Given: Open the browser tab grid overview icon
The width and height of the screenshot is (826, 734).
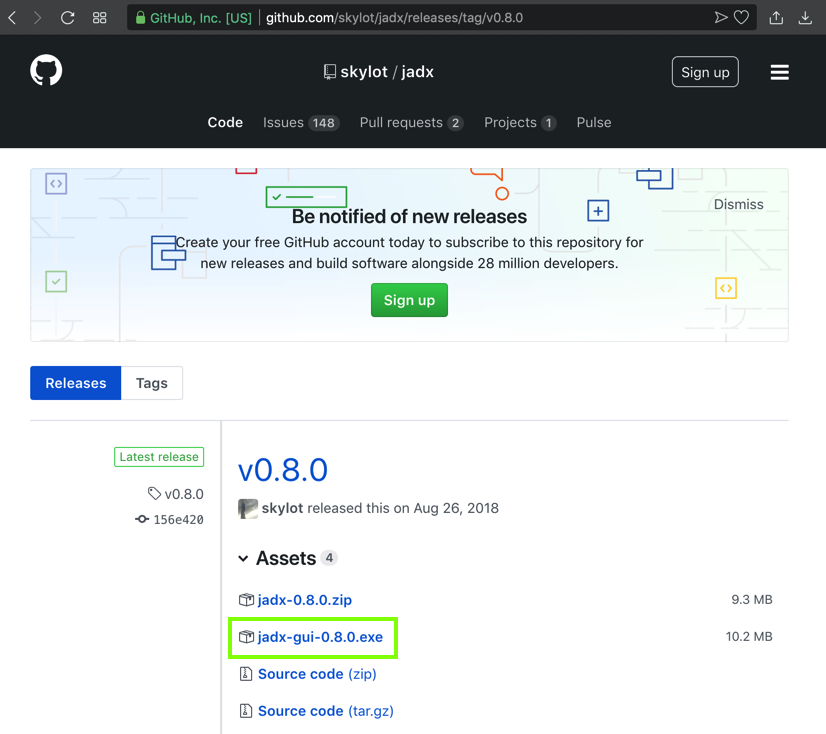Looking at the screenshot, I should [x=99, y=17].
